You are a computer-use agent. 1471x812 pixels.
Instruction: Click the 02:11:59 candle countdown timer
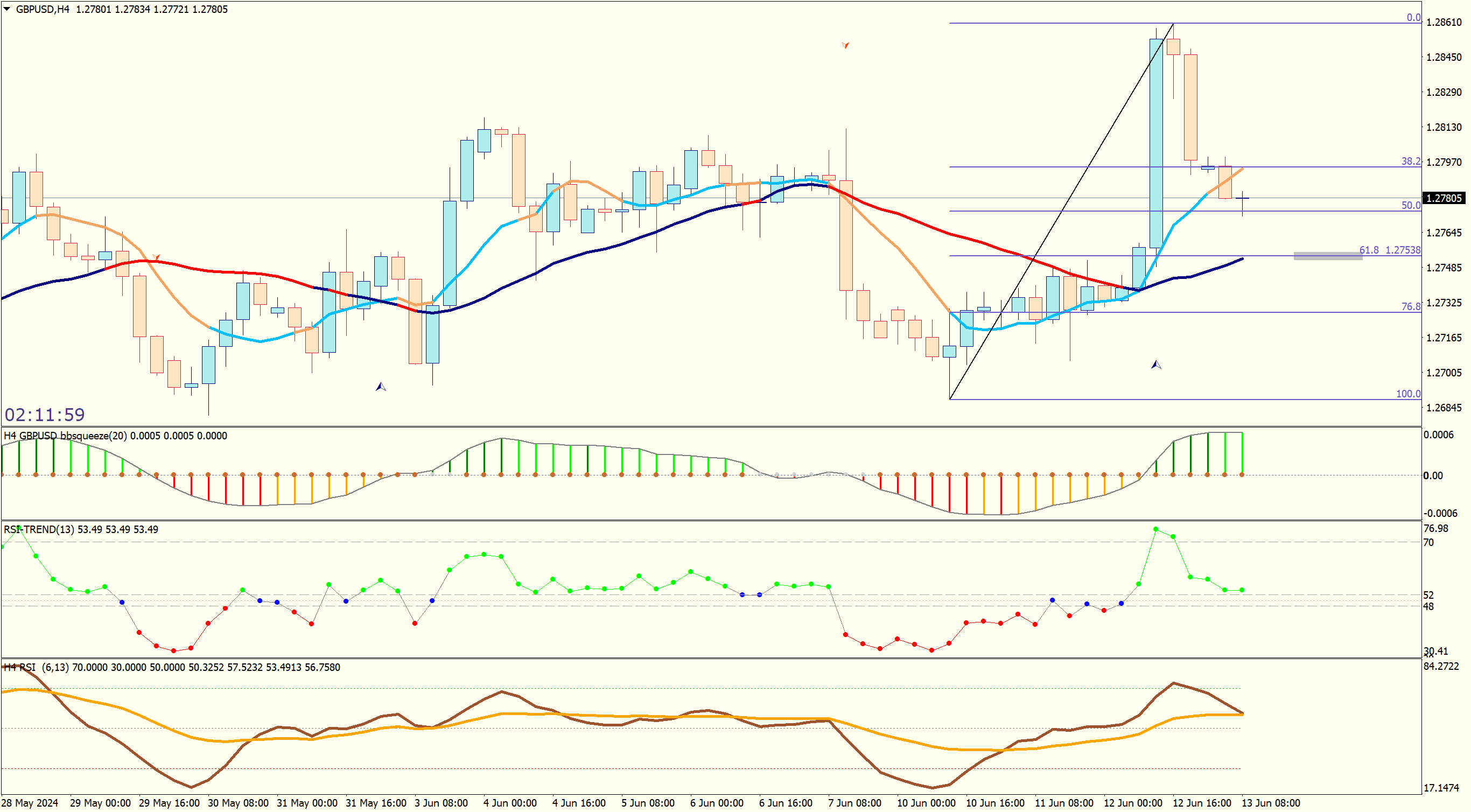(x=45, y=415)
